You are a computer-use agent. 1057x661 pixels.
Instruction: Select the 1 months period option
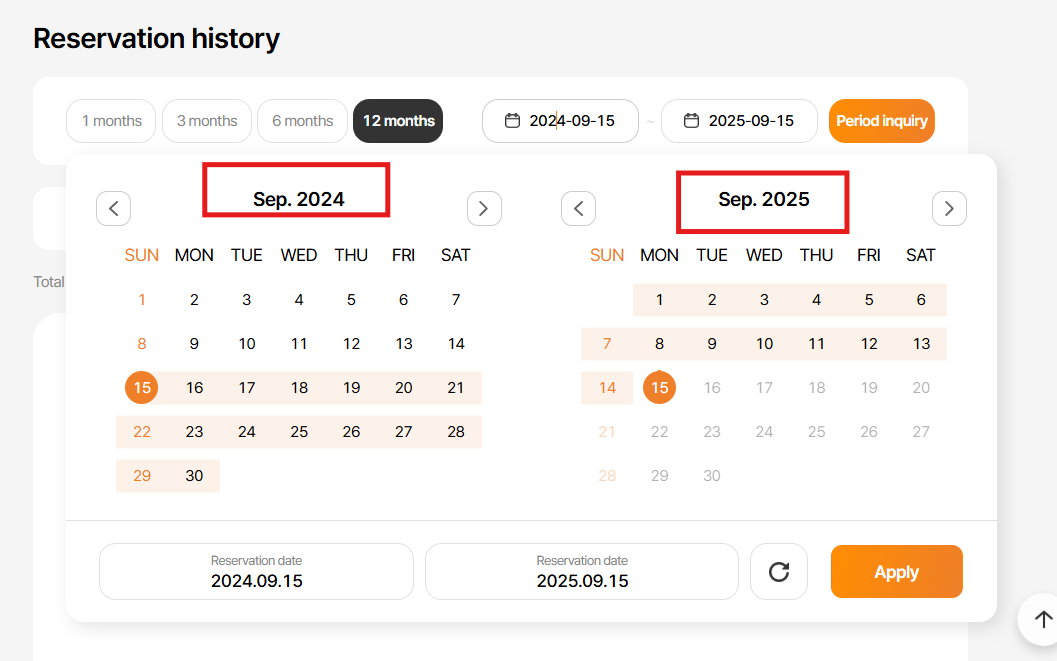tap(111, 121)
